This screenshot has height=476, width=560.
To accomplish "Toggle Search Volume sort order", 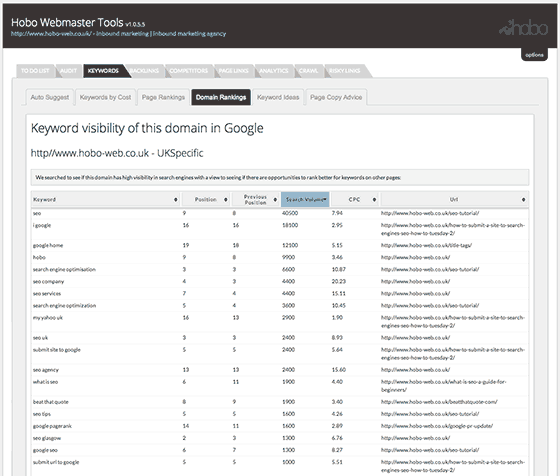I will (305, 200).
